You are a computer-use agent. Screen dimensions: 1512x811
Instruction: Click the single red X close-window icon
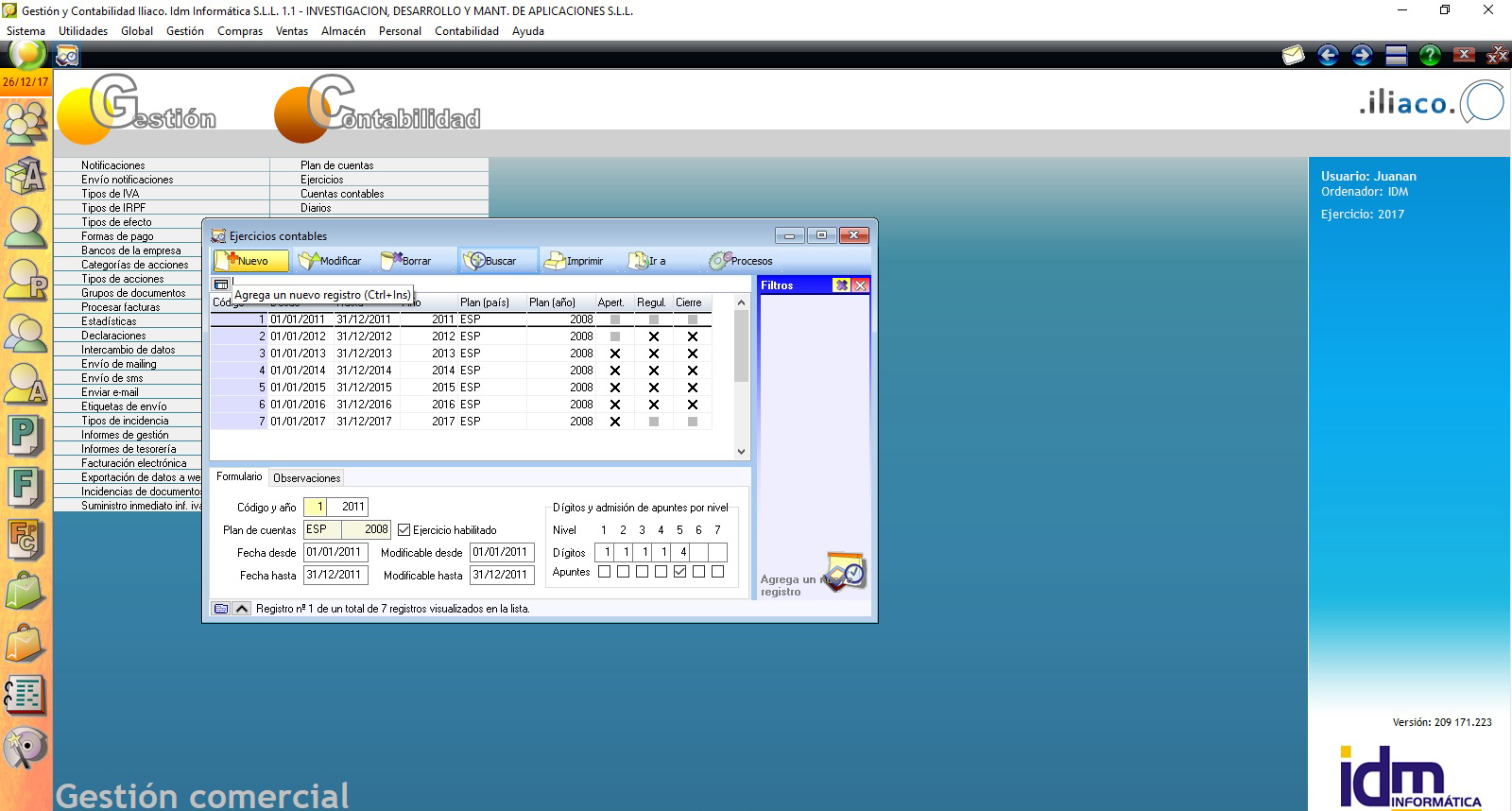(x=1464, y=54)
